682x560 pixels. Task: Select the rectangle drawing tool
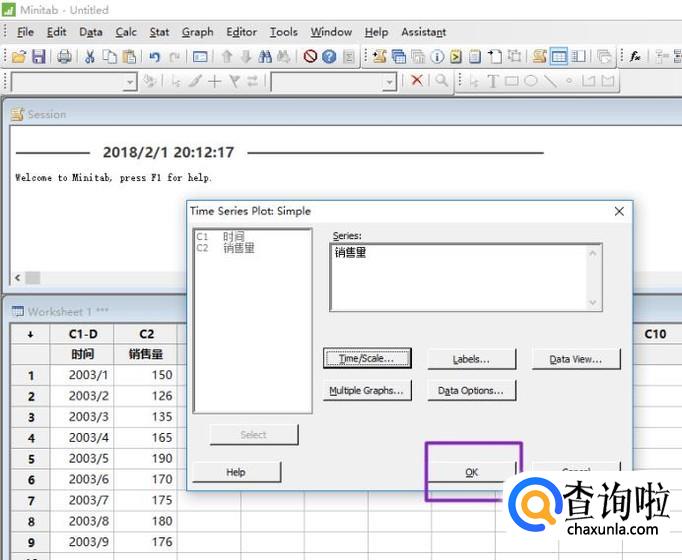[x=512, y=81]
